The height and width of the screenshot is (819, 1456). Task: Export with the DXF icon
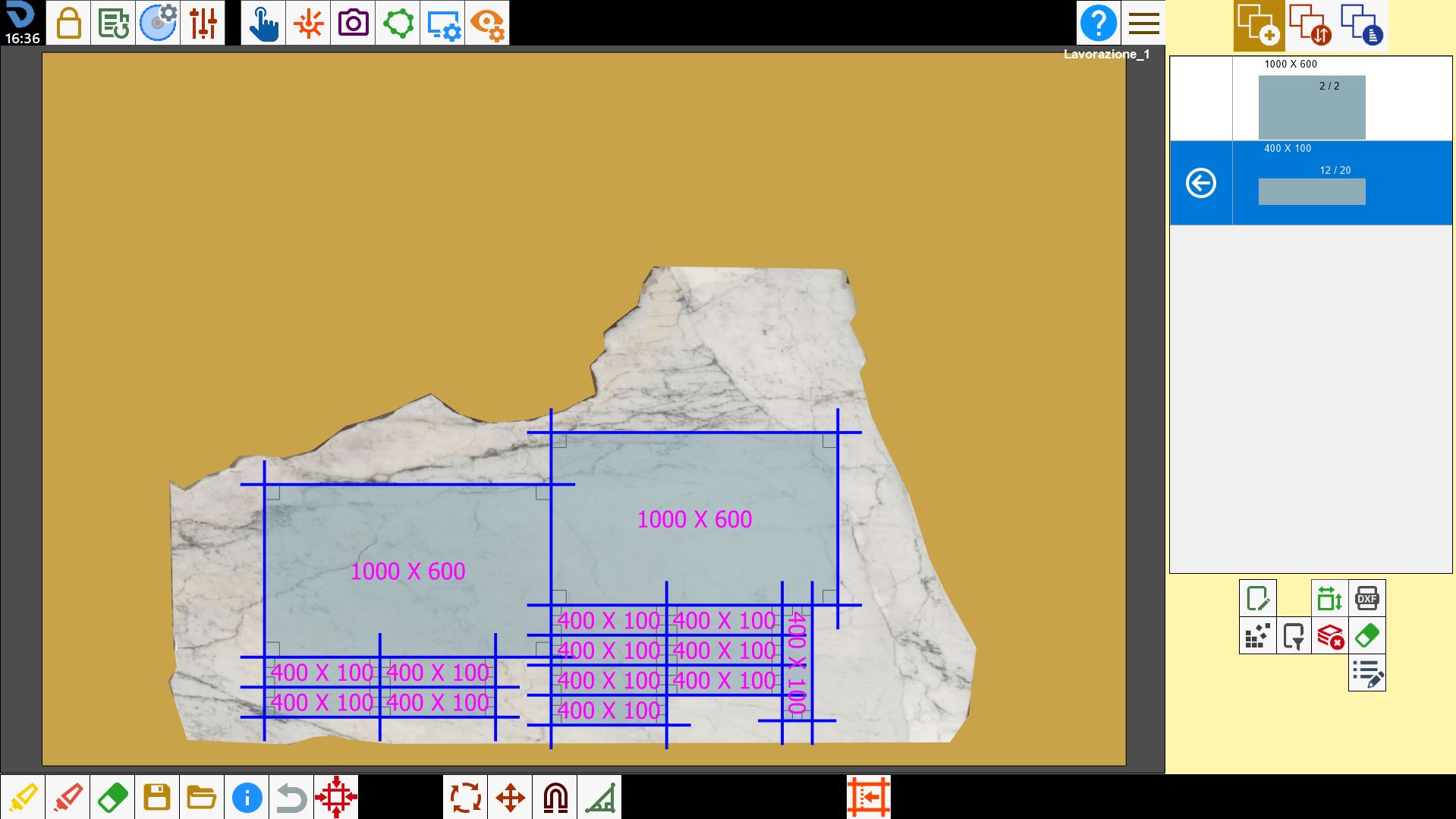pos(1367,598)
